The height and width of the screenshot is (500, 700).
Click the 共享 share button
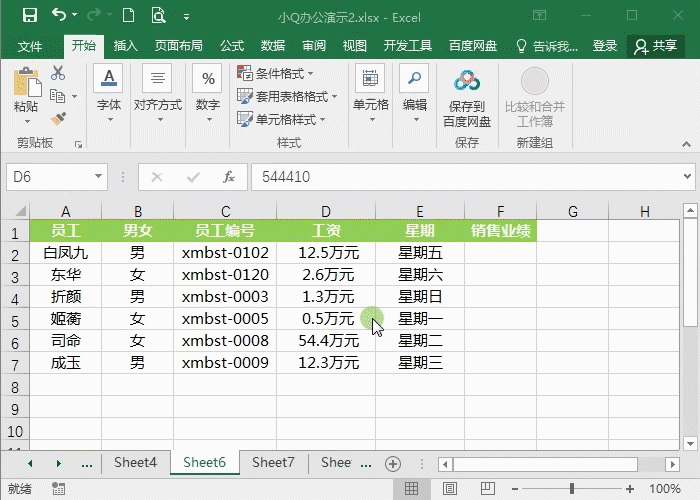click(x=656, y=46)
